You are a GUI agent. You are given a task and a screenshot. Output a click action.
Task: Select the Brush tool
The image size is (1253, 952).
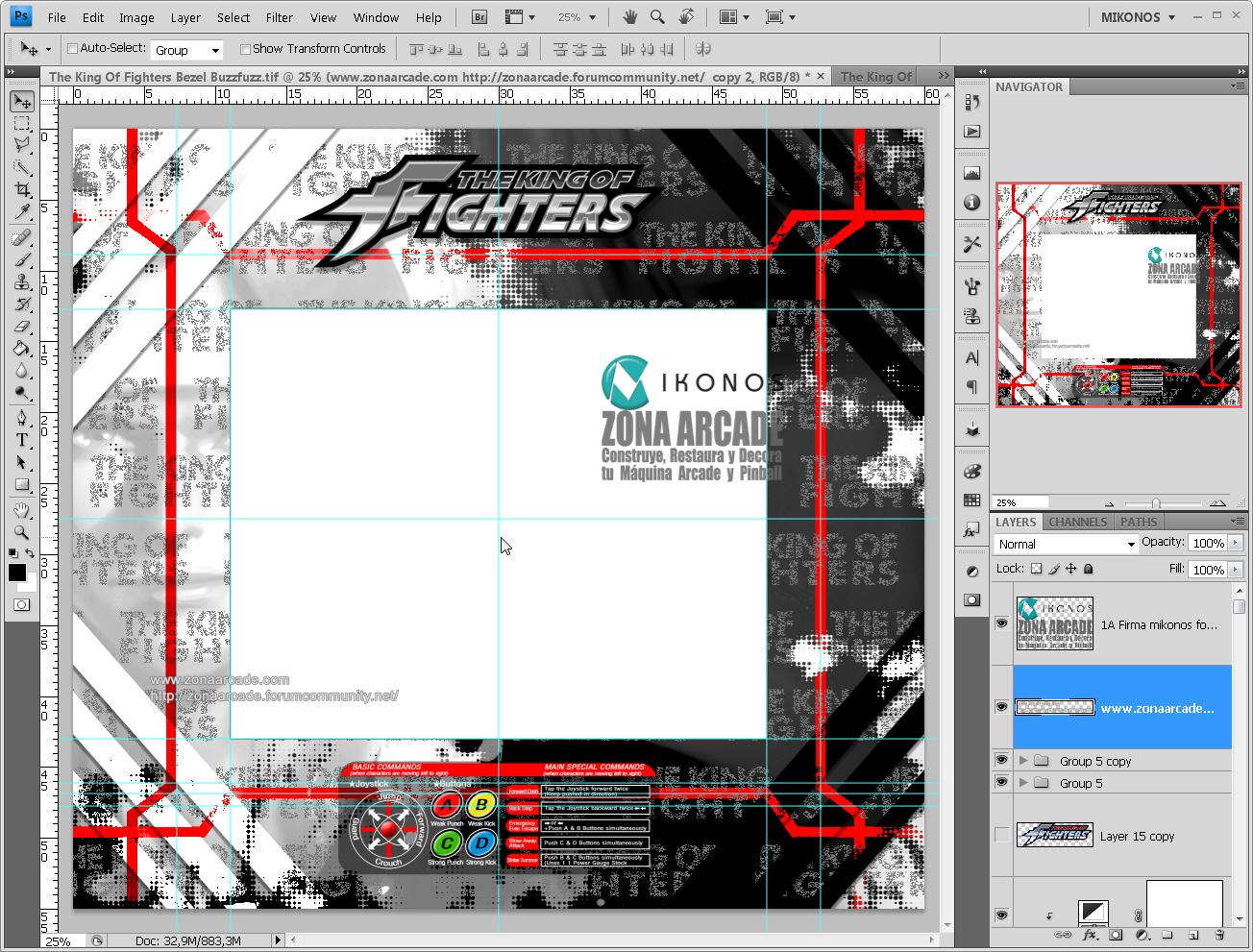[22, 259]
